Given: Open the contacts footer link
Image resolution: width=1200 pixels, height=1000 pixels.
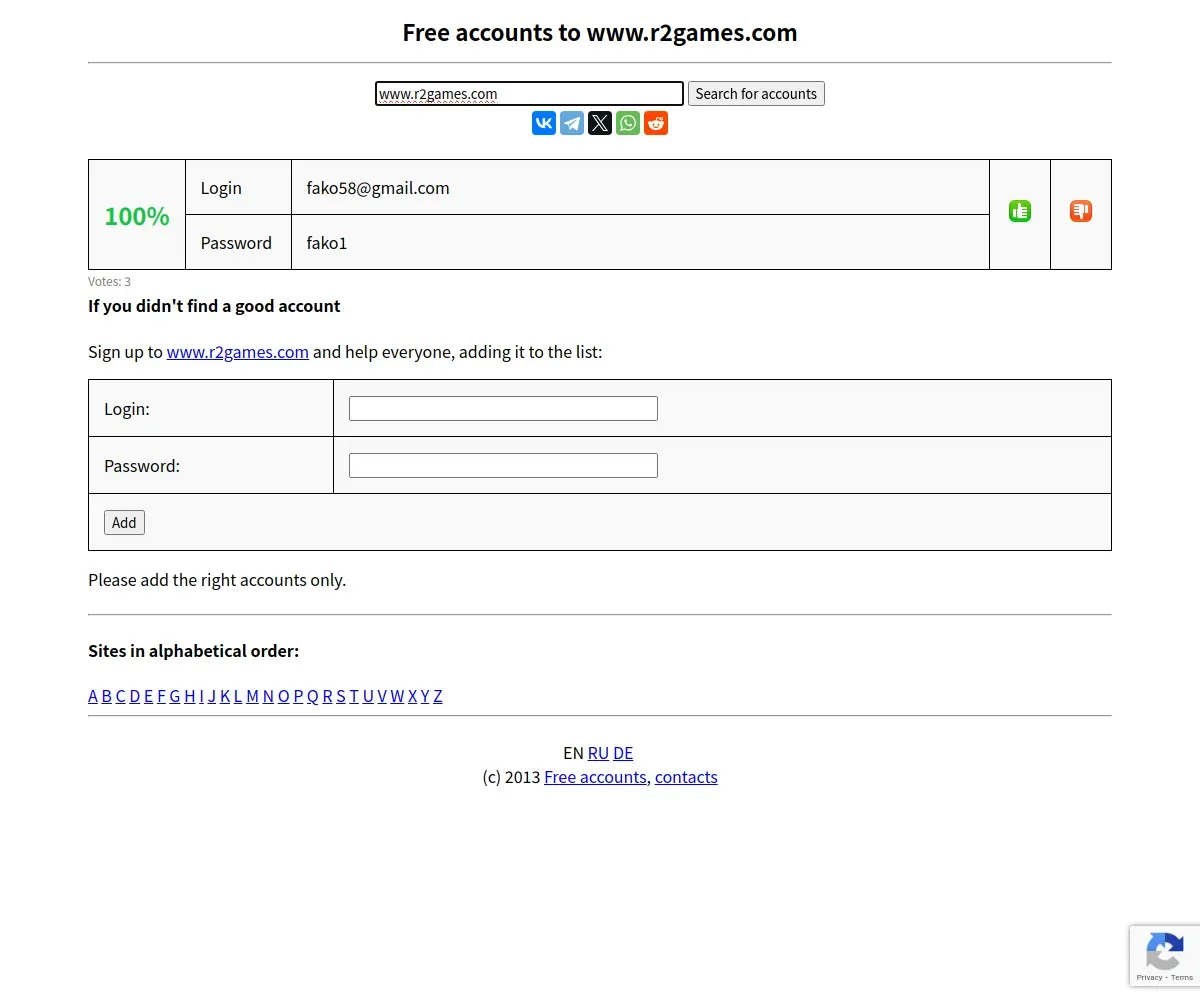Looking at the screenshot, I should tap(686, 777).
